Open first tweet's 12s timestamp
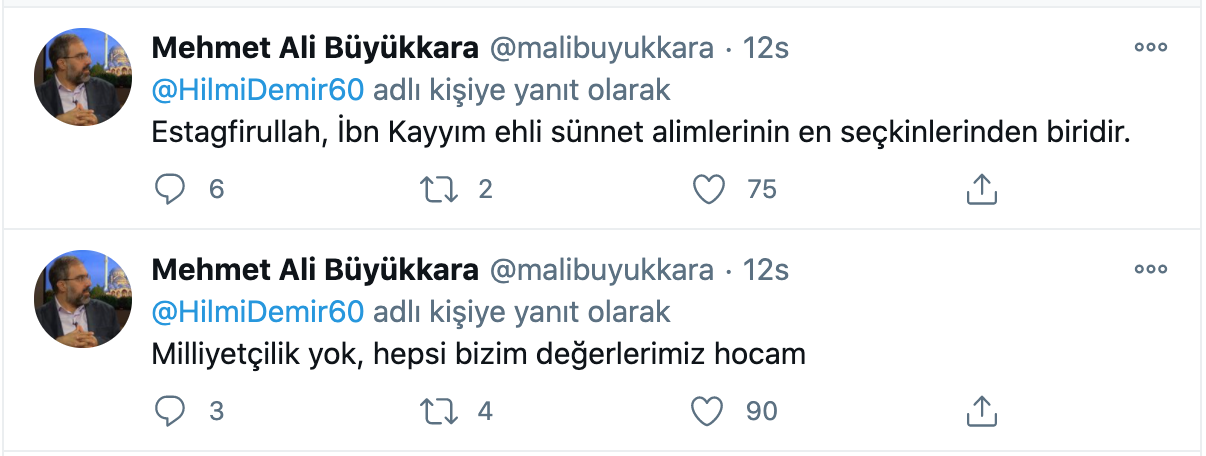Screen dimensions: 1206x456 coord(765,48)
